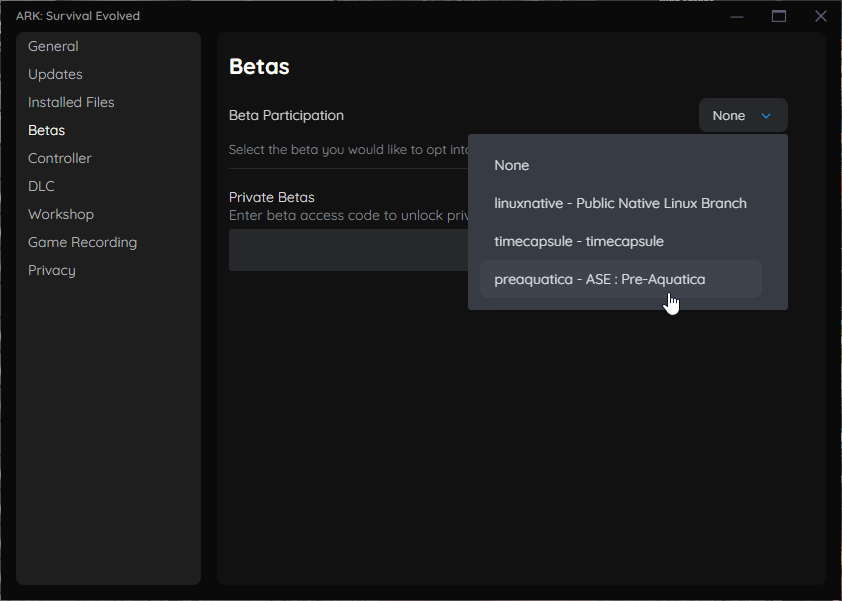Choose None in the beta list
The height and width of the screenshot is (601, 842).
click(x=621, y=165)
